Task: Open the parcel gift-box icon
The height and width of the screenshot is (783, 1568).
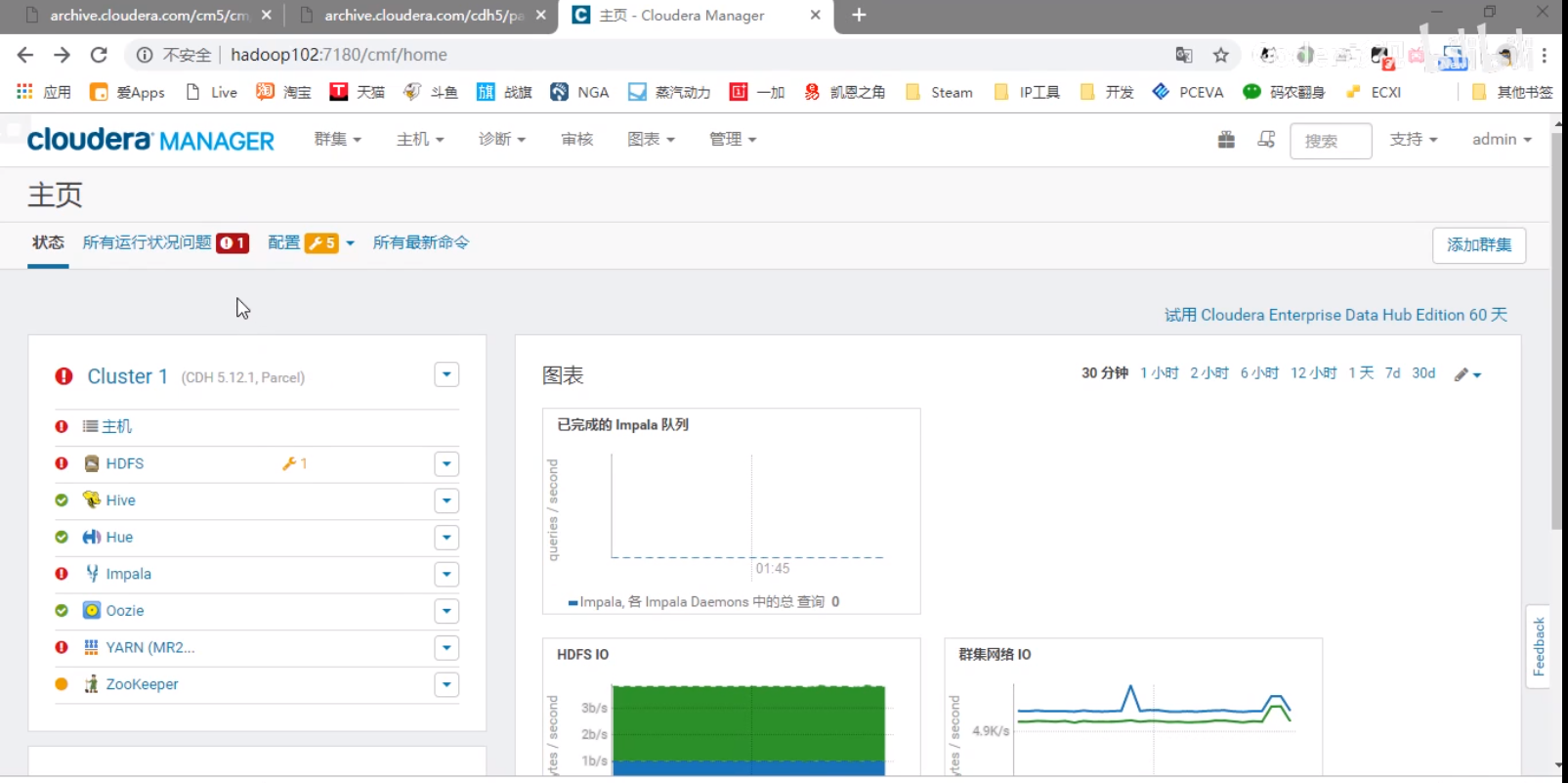Action: tap(1227, 140)
